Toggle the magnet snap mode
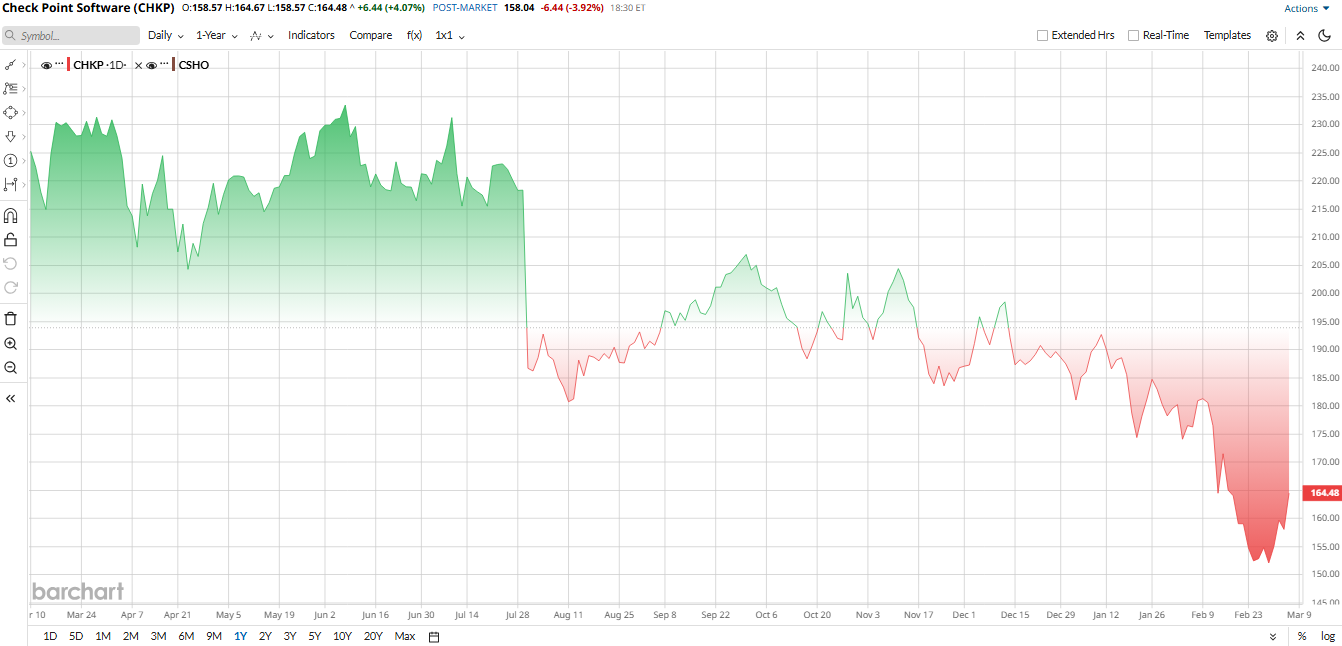The width and height of the screenshot is (1342, 646). point(11,215)
